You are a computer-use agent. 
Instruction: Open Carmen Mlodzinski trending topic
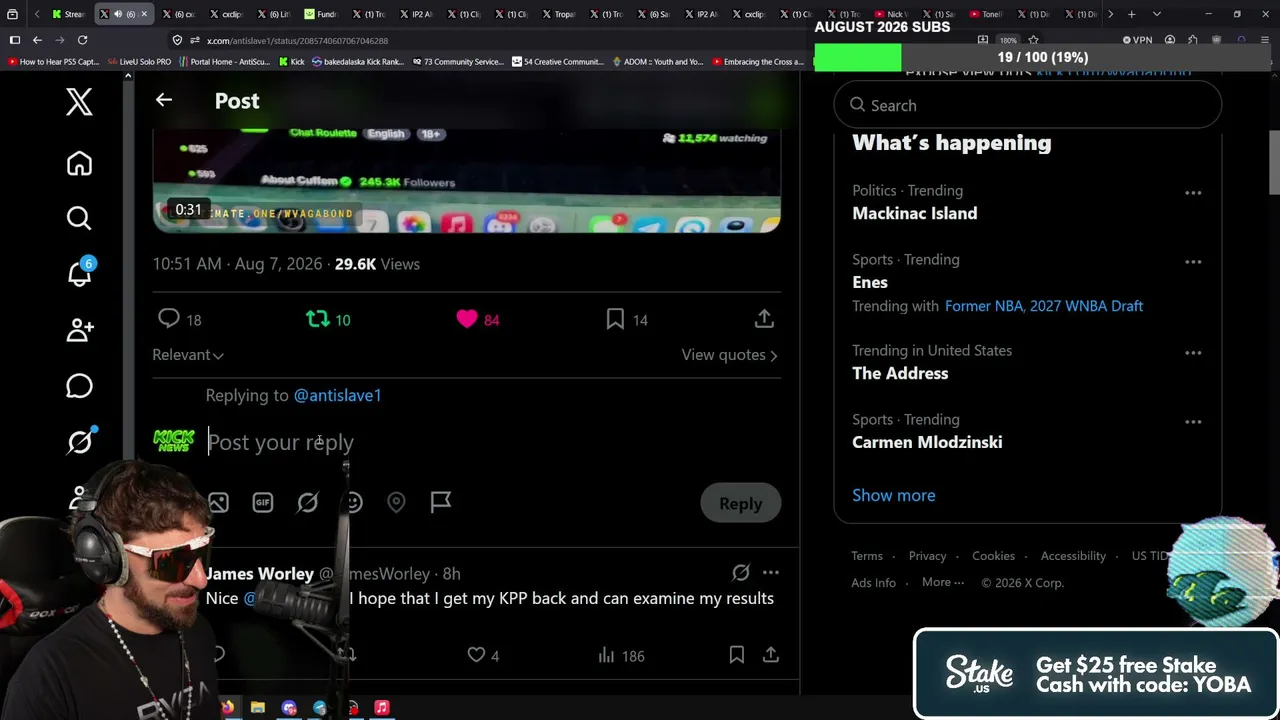[927, 442]
